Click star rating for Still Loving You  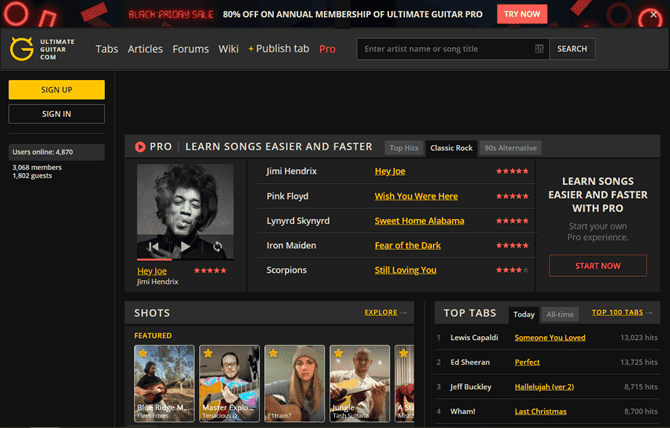512,270
